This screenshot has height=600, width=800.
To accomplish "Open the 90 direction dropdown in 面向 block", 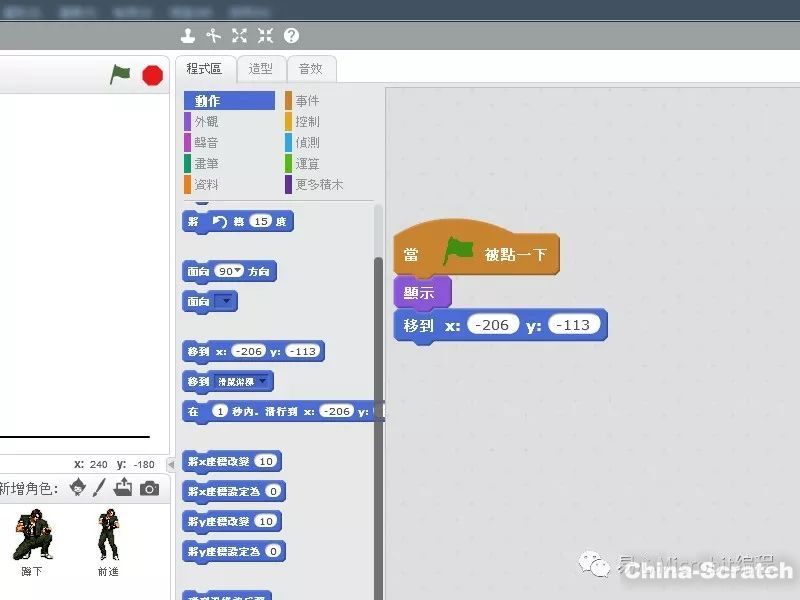I will coord(232,272).
